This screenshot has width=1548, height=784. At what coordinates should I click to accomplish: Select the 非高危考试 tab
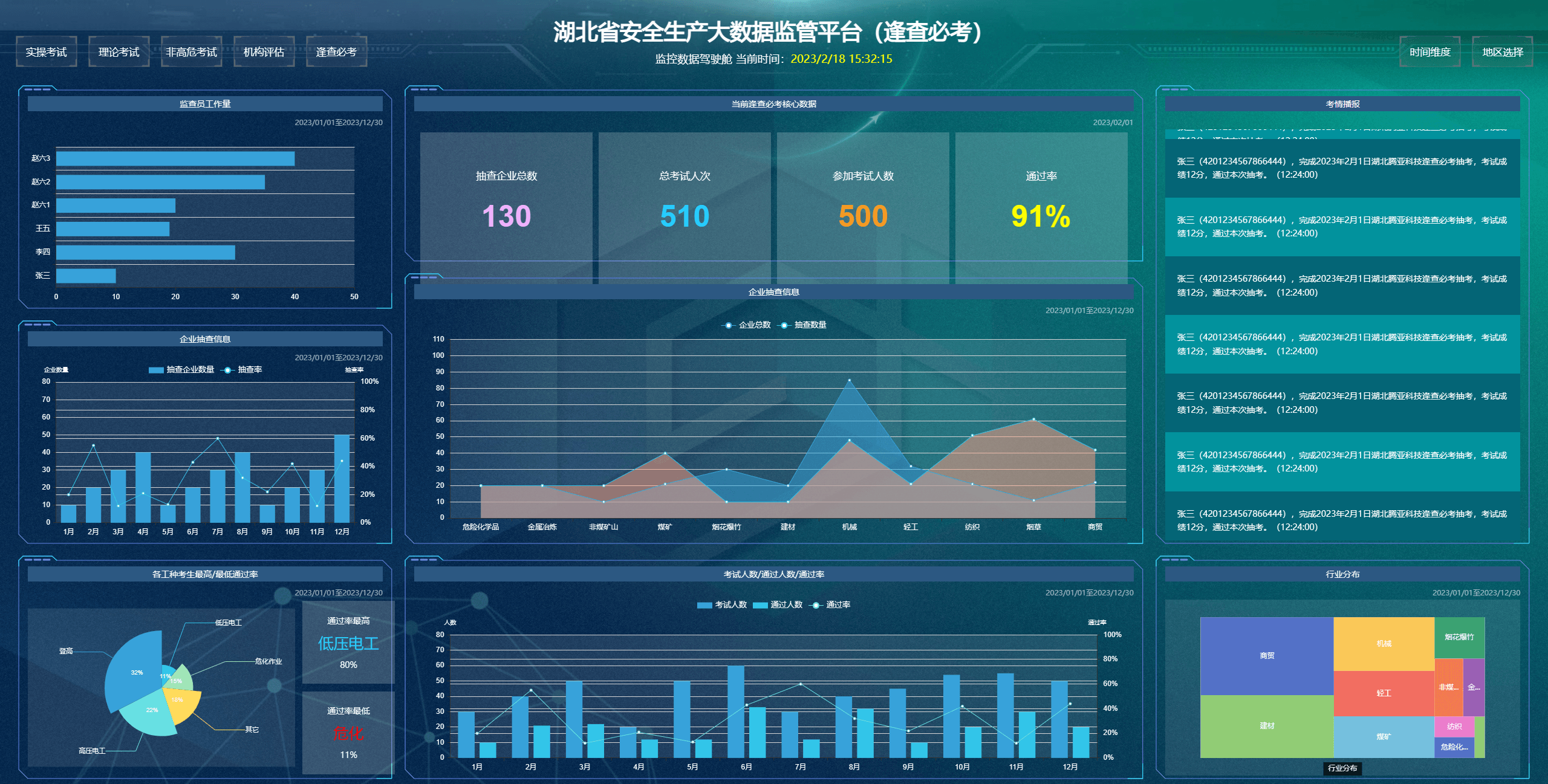(x=192, y=52)
